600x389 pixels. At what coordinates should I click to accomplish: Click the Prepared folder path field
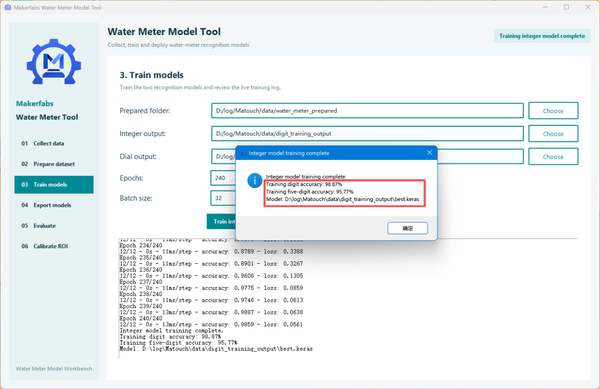pos(367,111)
